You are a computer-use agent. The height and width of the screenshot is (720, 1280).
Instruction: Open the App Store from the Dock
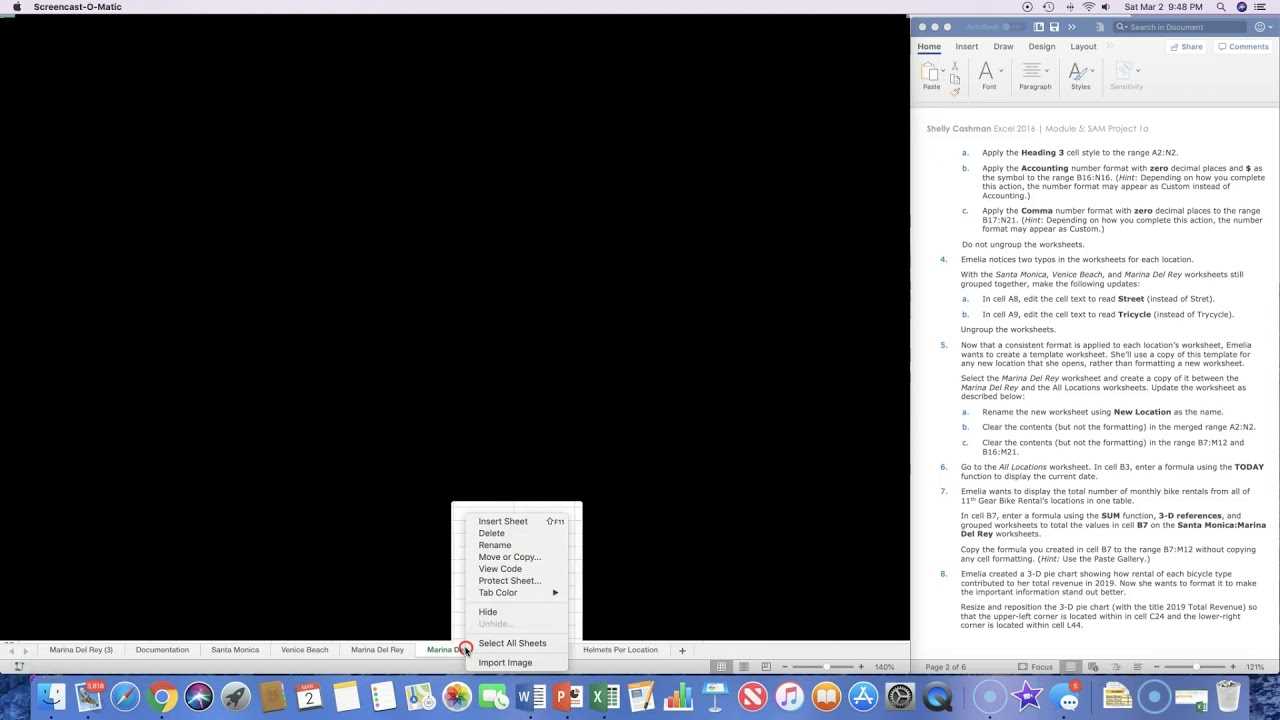[863, 696]
